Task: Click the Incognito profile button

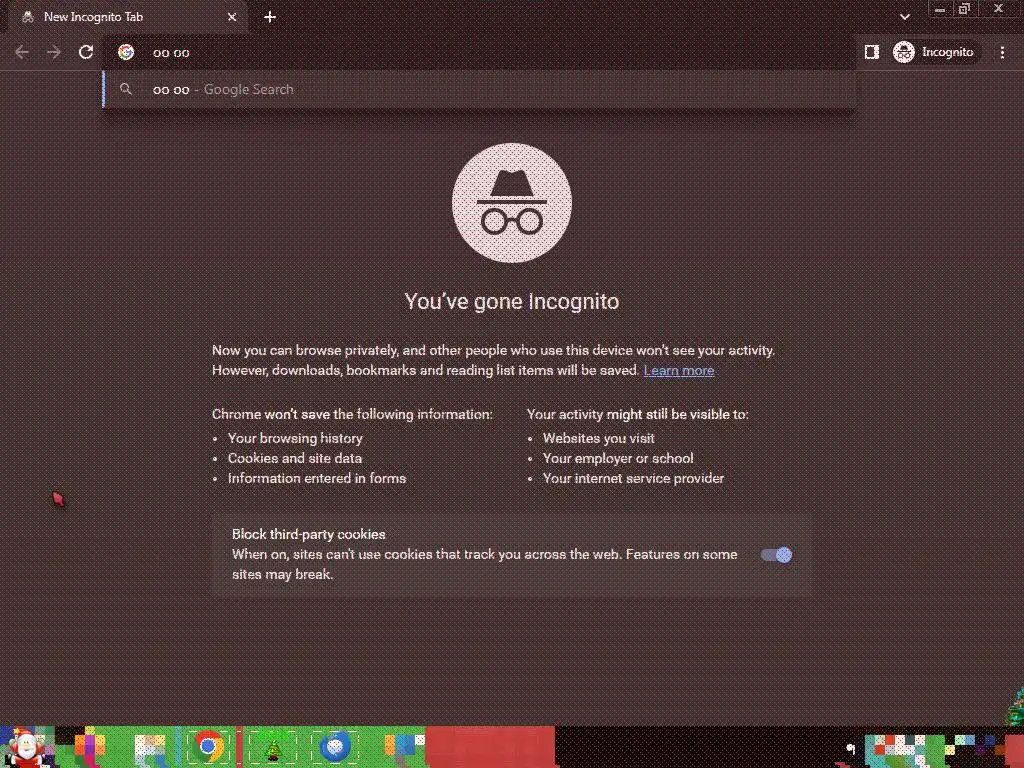Action: tap(934, 52)
